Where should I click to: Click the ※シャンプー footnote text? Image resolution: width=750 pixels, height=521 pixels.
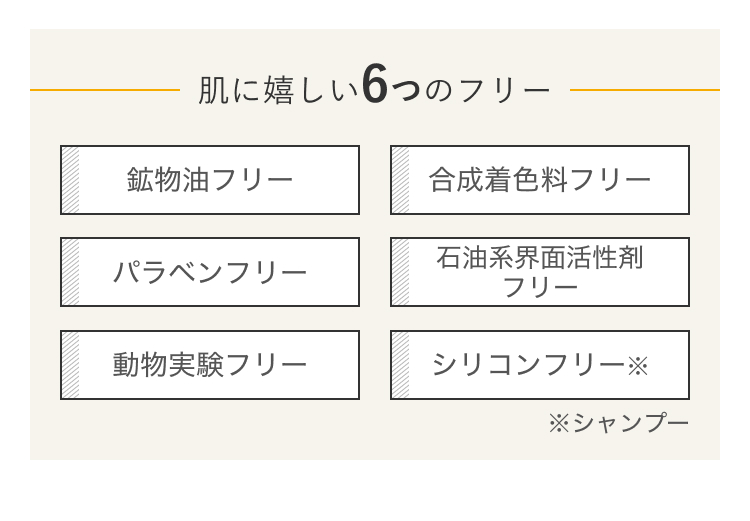619,423
